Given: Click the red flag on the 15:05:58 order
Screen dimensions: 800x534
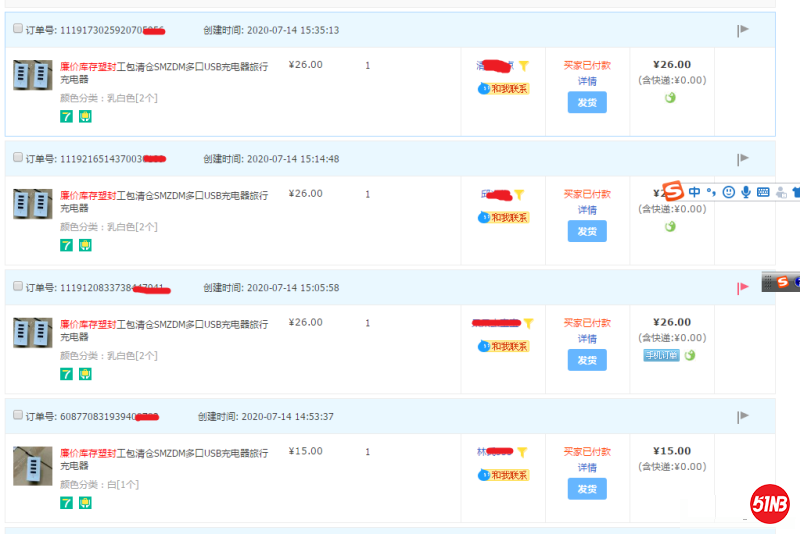Looking at the screenshot, I should tap(742, 288).
